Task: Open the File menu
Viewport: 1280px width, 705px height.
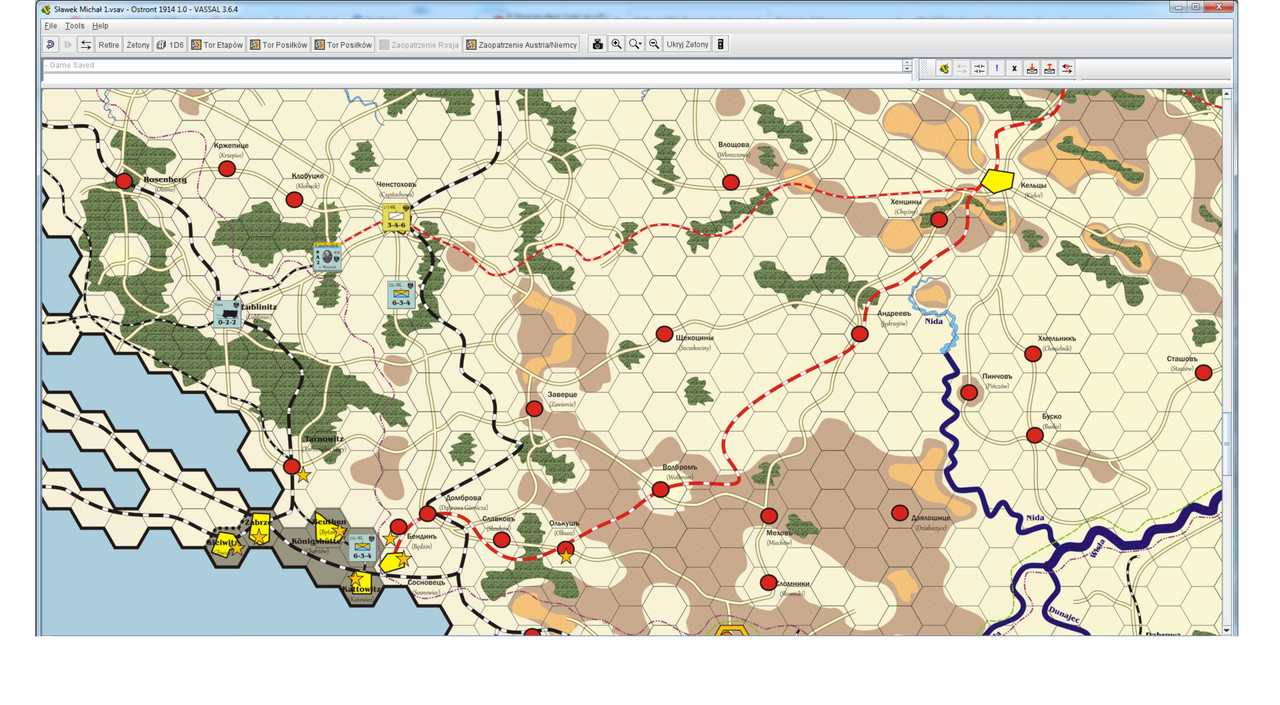Action: pyautogui.click(x=50, y=25)
